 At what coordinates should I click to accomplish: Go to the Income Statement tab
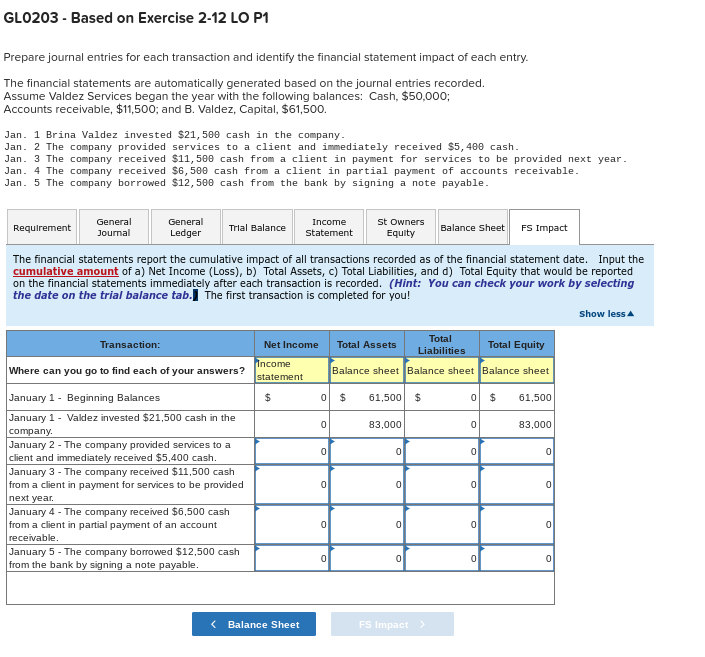pyautogui.click(x=329, y=227)
